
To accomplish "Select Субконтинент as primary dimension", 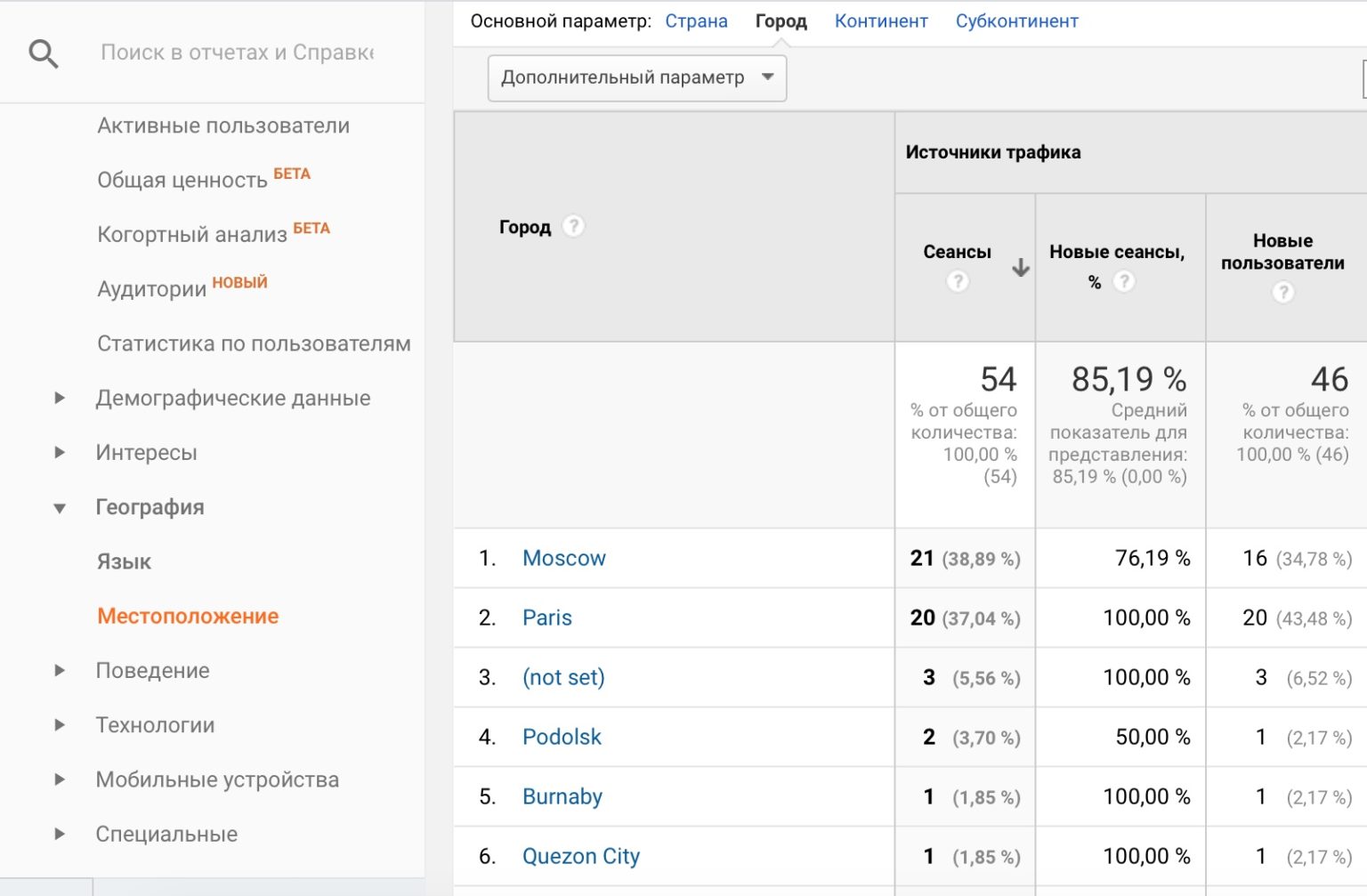I will [1016, 21].
